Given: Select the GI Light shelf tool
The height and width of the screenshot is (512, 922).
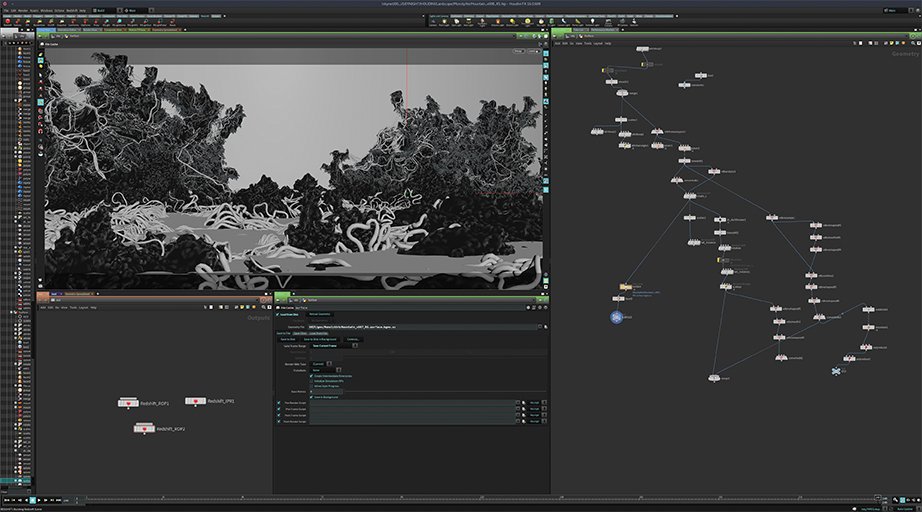Looking at the screenshot, I should click(551, 22).
